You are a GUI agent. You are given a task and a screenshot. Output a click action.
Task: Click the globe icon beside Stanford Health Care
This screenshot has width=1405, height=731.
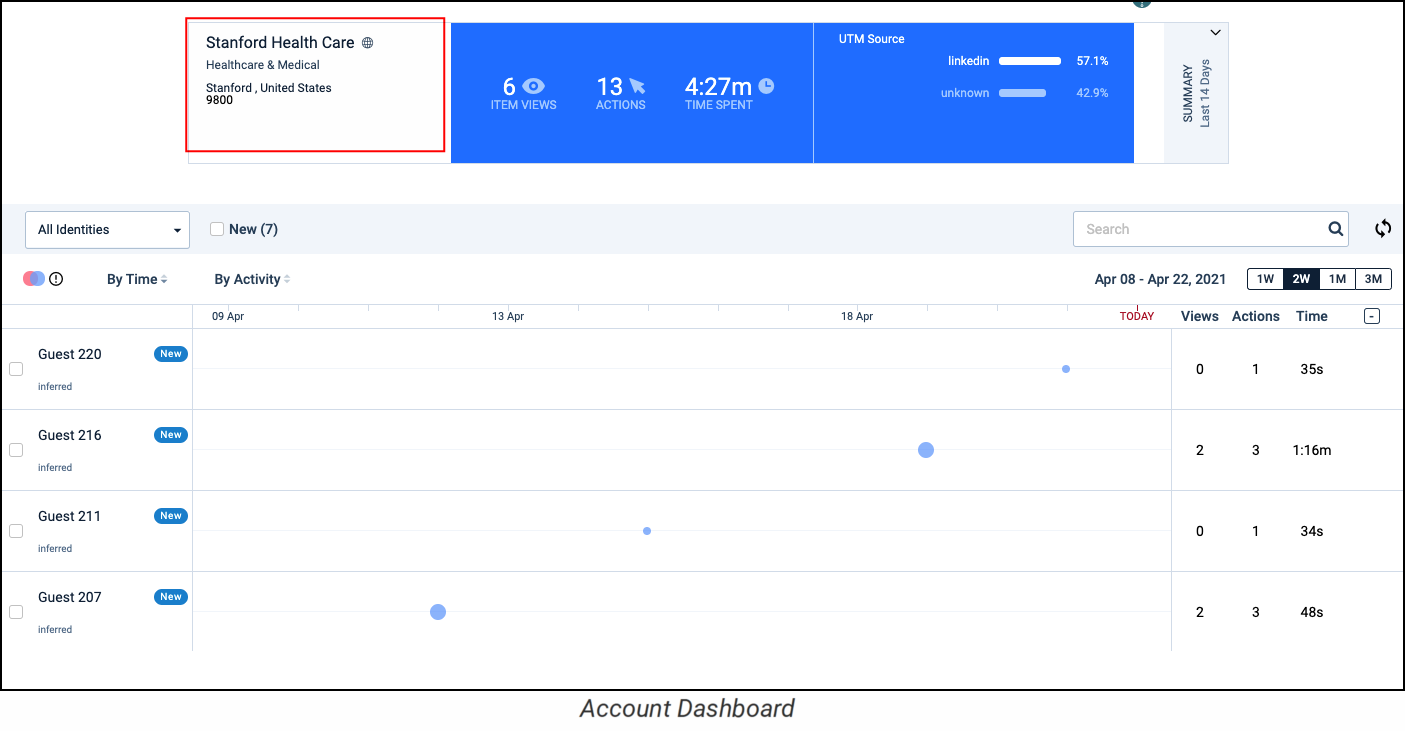(x=368, y=43)
